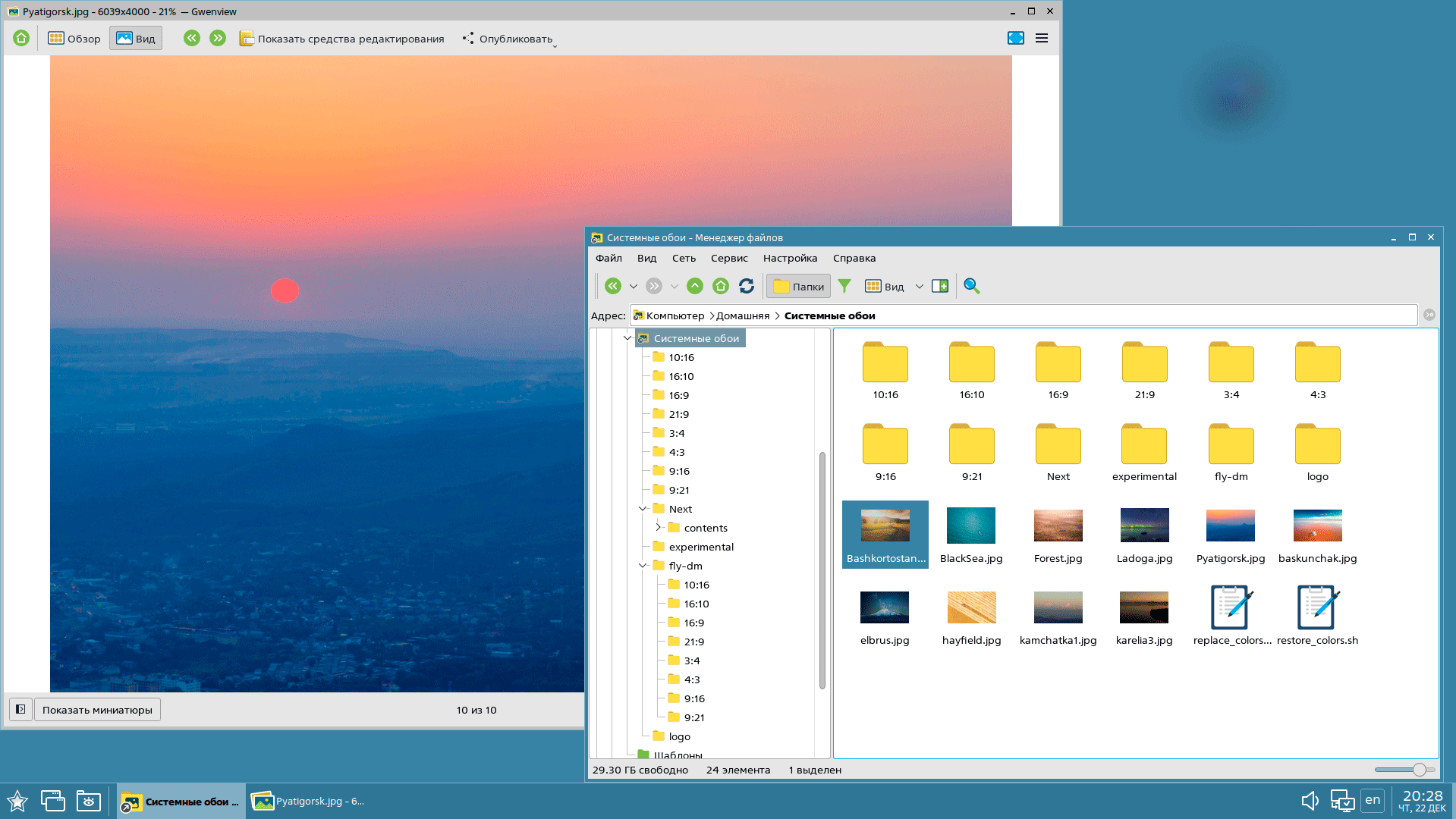The height and width of the screenshot is (819, 1456).
Task: Refresh the file manager folder view
Action: coord(747,286)
